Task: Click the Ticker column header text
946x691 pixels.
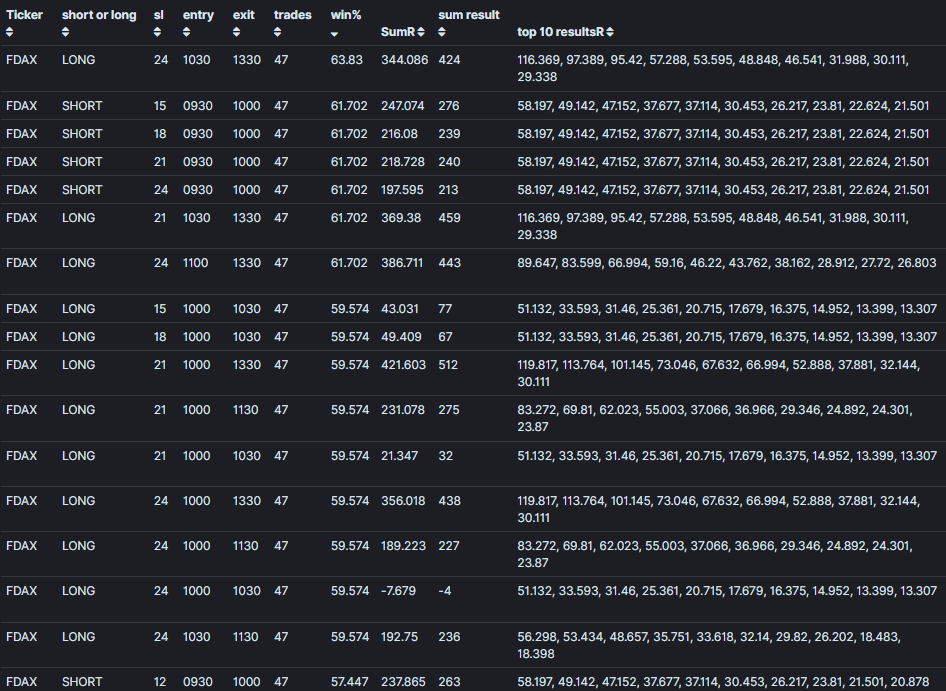Action: pyautogui.click(x=24, y=15)
